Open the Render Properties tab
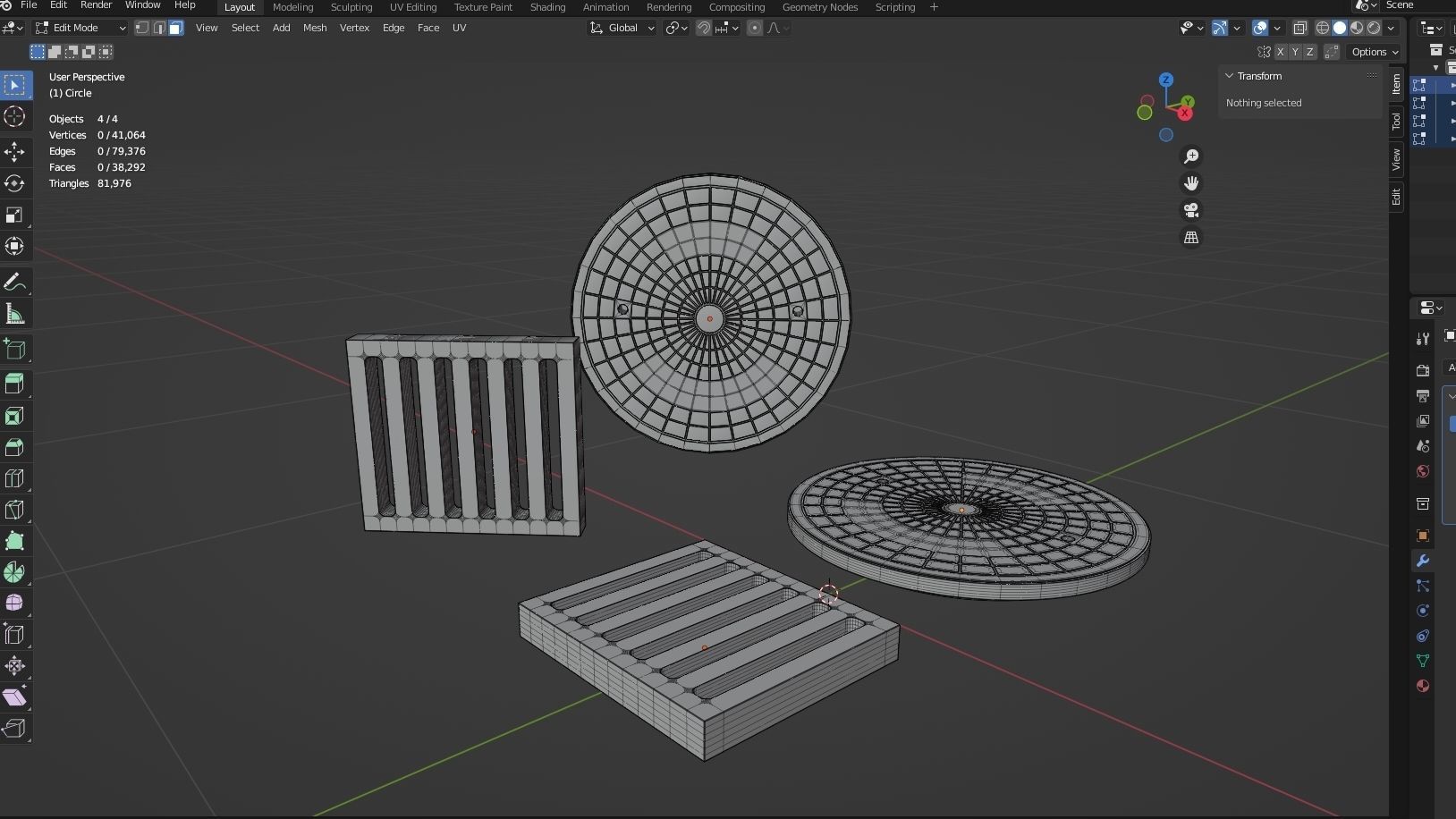 coord(1423,369)
